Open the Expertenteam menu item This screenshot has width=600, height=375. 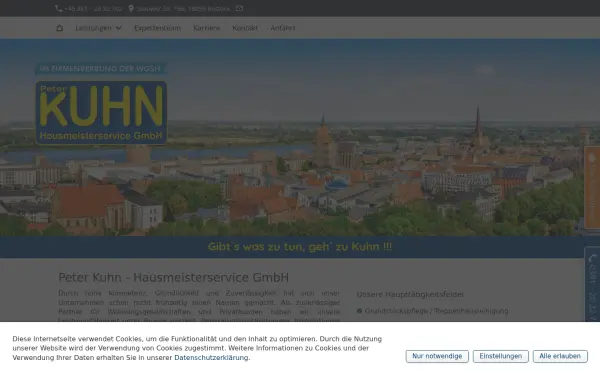coord(157,28)
